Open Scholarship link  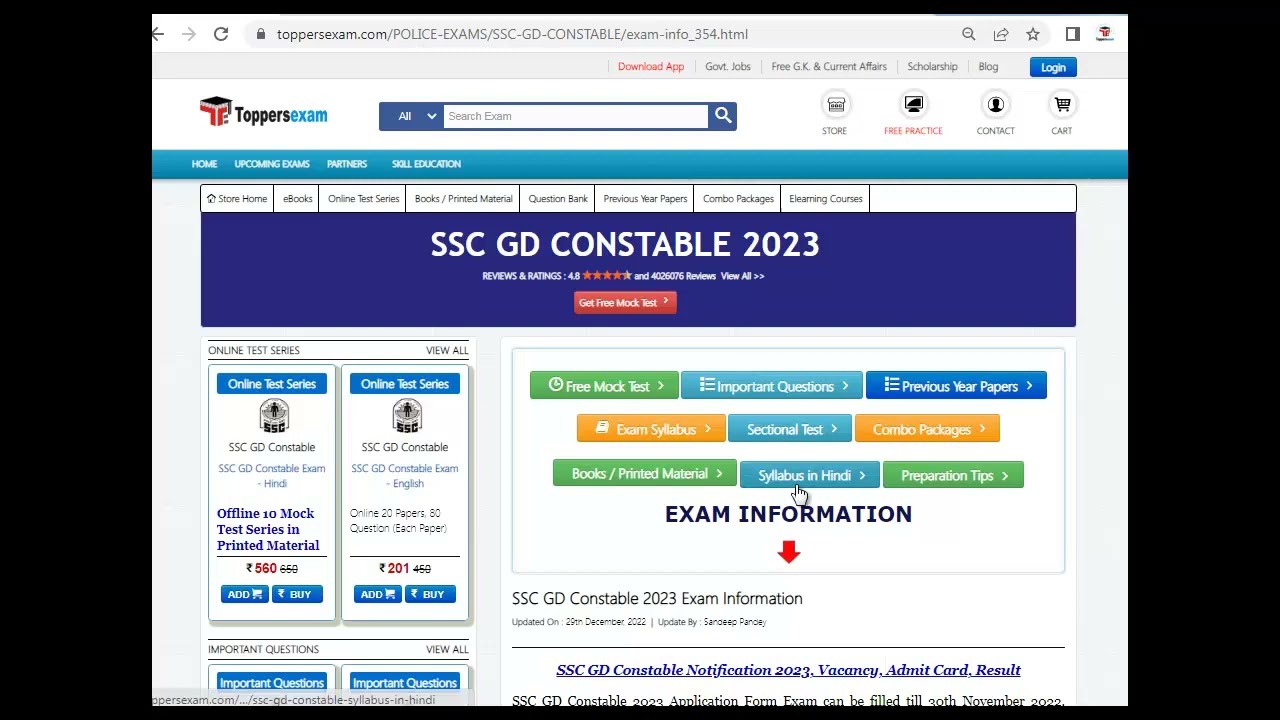pos(932,67)
